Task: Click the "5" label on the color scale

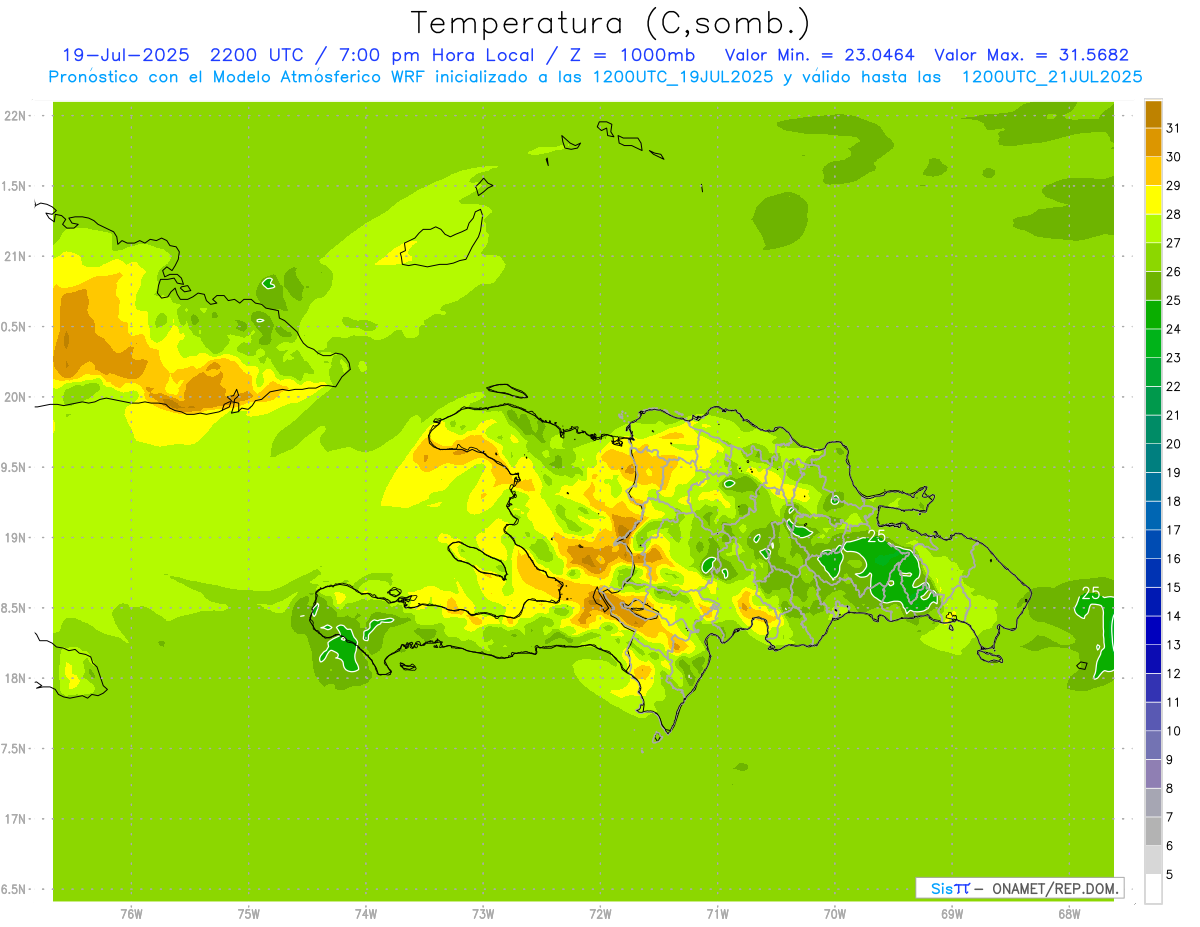Action: [x=1170, y=874]
